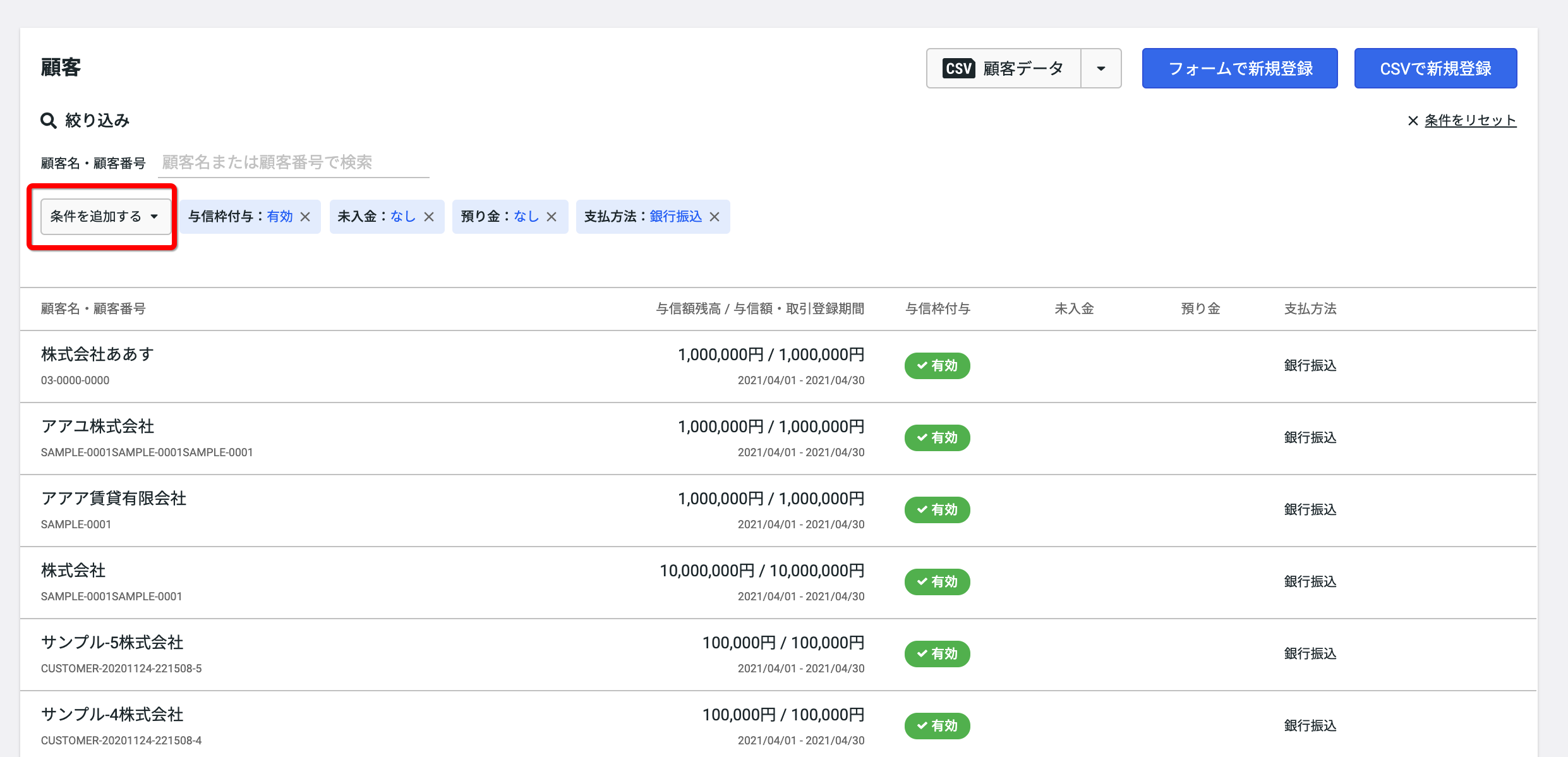Click フォームで新規登録 button
This screenshot has width=1568, height=757.
[1239, 68]
